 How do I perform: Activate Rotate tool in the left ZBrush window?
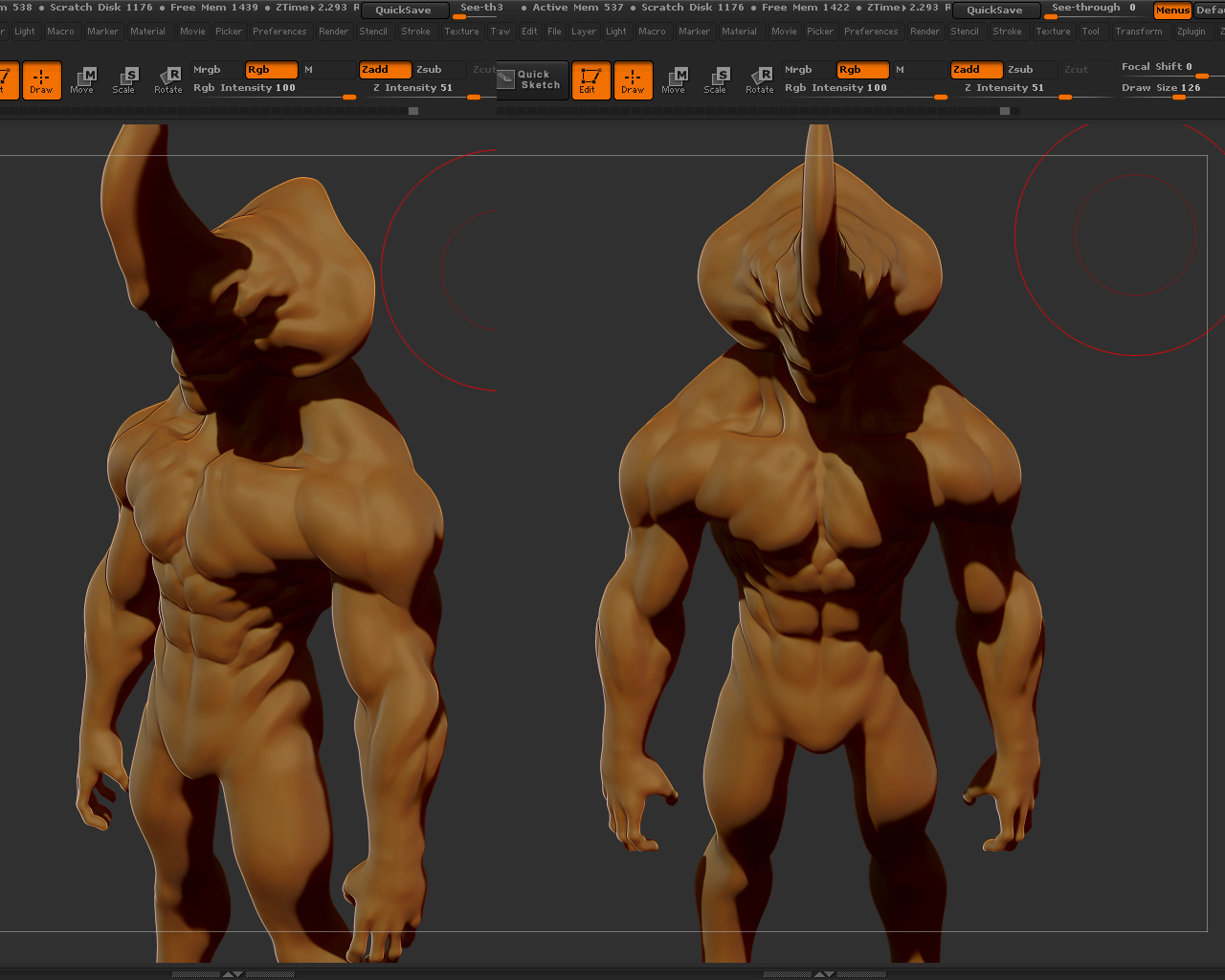point(168,80)
